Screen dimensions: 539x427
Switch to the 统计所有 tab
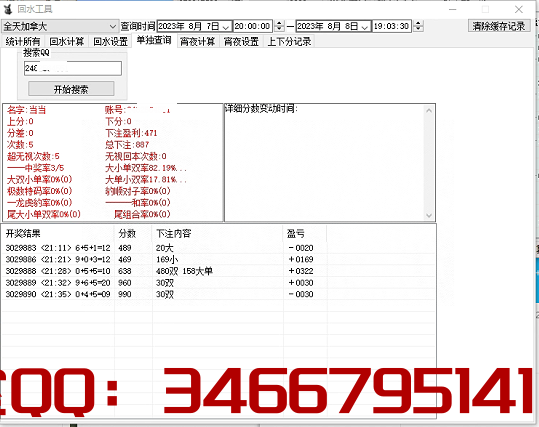(23, 42)
